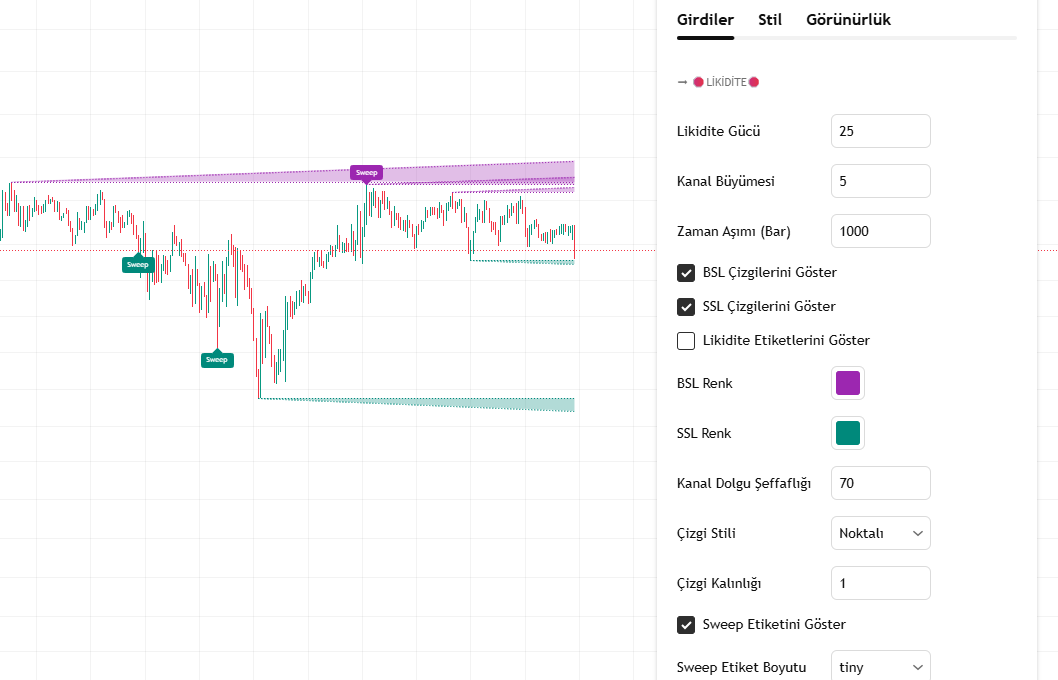Open the purple BSL Renk swatch
Screen dimensions: 1058x680
point(848,383)
